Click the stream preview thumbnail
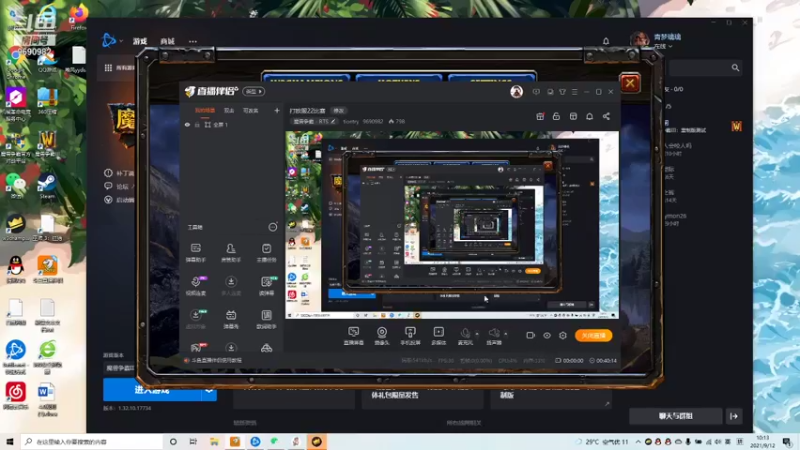This screenshot has height=450, width=800. (x=452, y=225)
